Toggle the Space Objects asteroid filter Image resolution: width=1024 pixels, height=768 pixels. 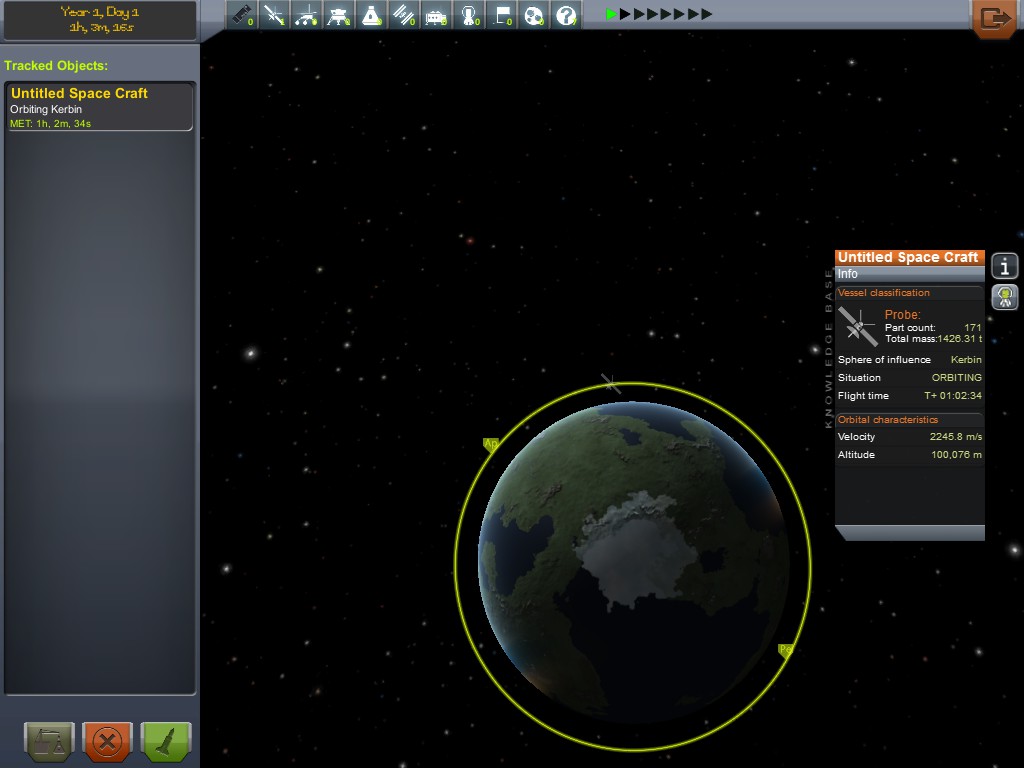534,14
